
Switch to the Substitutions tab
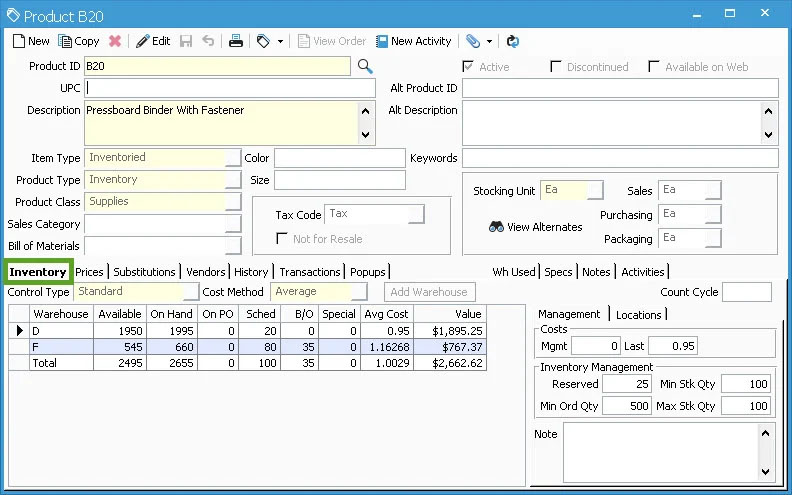(x=144, y=272)
